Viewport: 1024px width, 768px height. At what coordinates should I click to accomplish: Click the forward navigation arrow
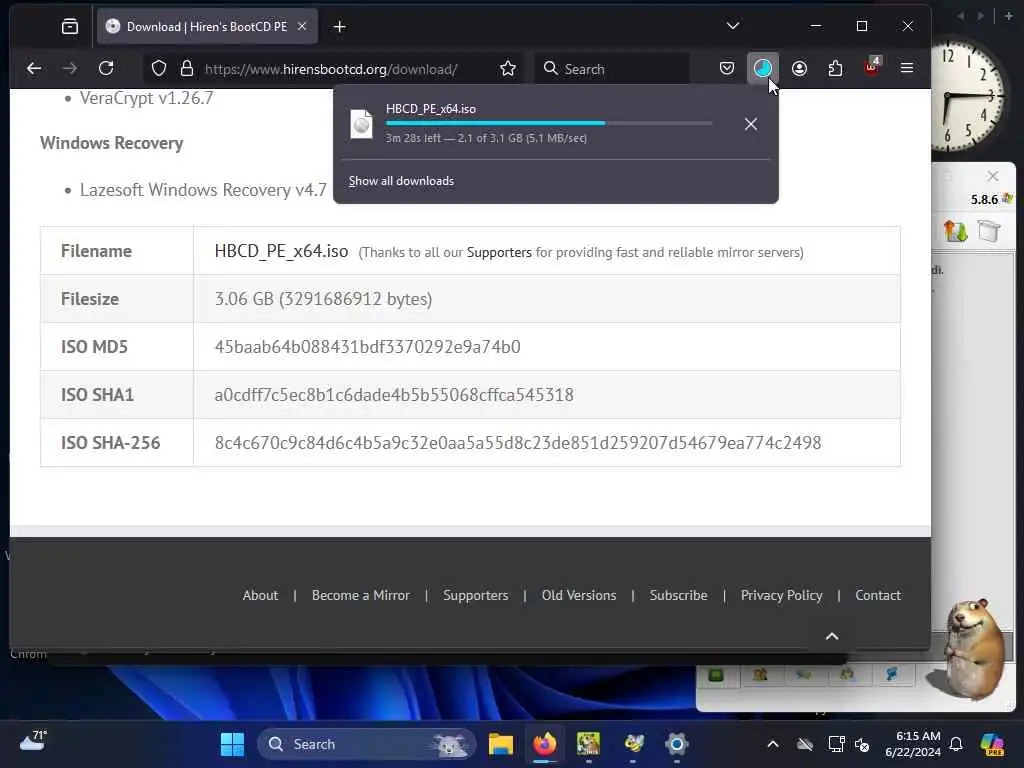click(x=70, y=68)
